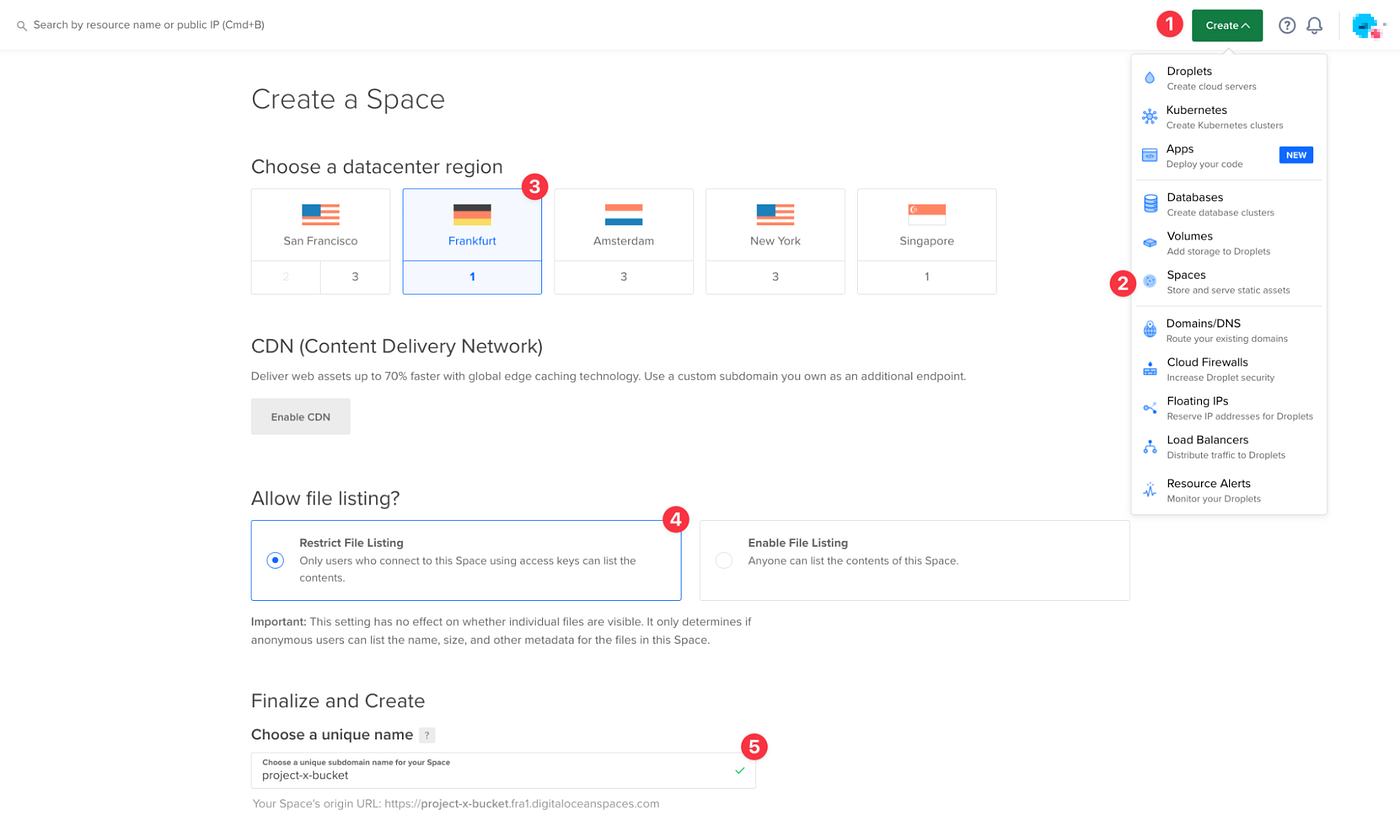Open notifications with the bell icon
This screenshot has height=824, width=1400.
(x=1314, y=25)
